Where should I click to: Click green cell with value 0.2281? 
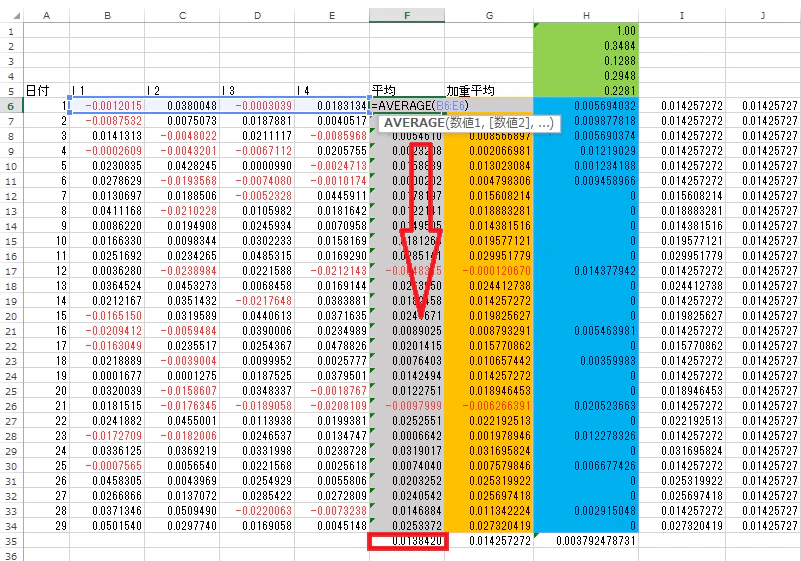click(586, 91)
